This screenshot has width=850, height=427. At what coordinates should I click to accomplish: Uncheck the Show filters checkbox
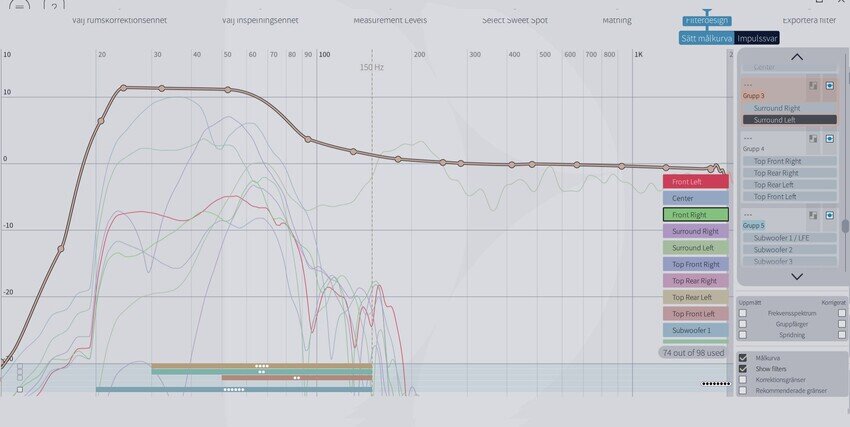[743, 368]
